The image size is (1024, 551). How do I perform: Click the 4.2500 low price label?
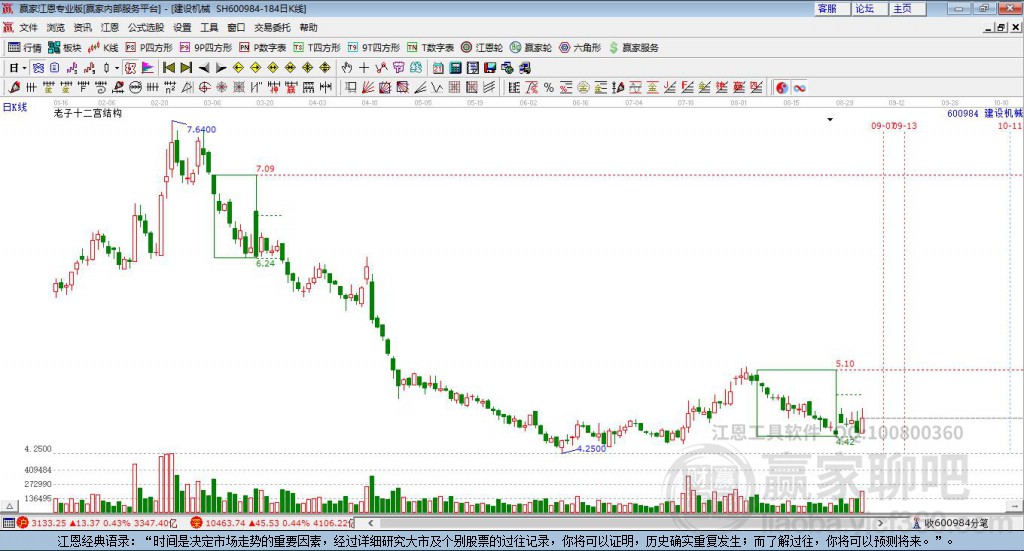click(592, 449)
